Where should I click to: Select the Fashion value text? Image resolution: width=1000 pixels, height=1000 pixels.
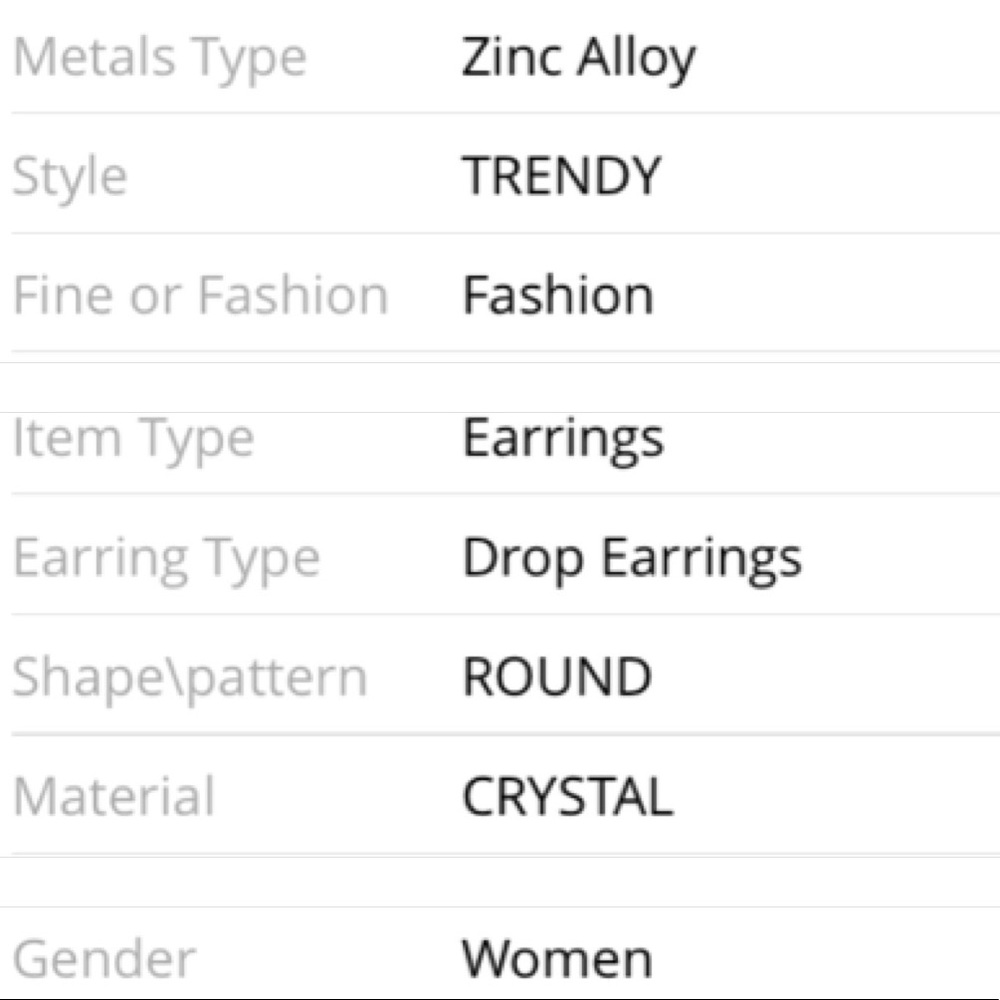[x=558, y=295]
